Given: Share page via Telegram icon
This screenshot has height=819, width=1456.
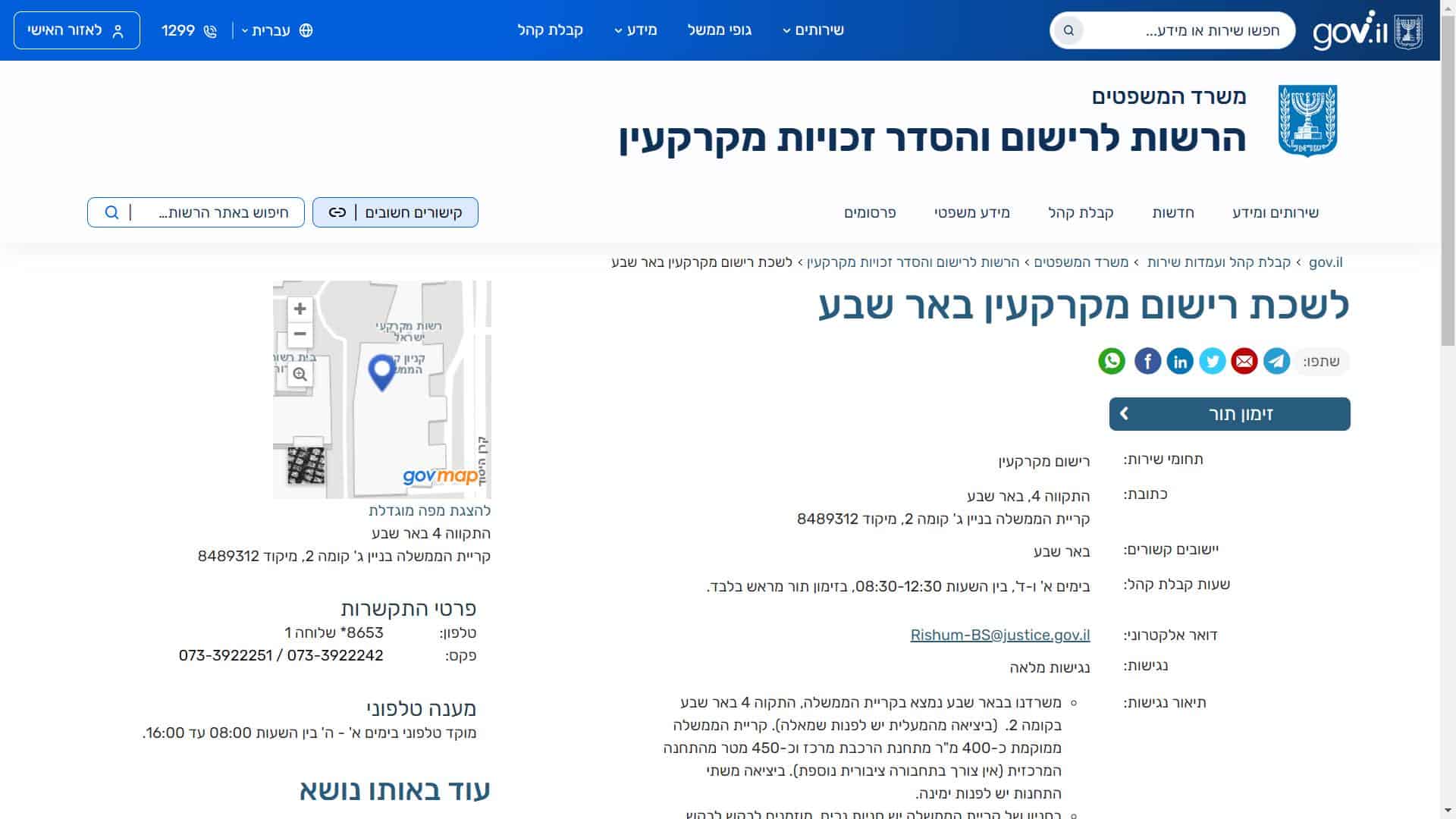Looking at the screenshot, I should 1276,361.
